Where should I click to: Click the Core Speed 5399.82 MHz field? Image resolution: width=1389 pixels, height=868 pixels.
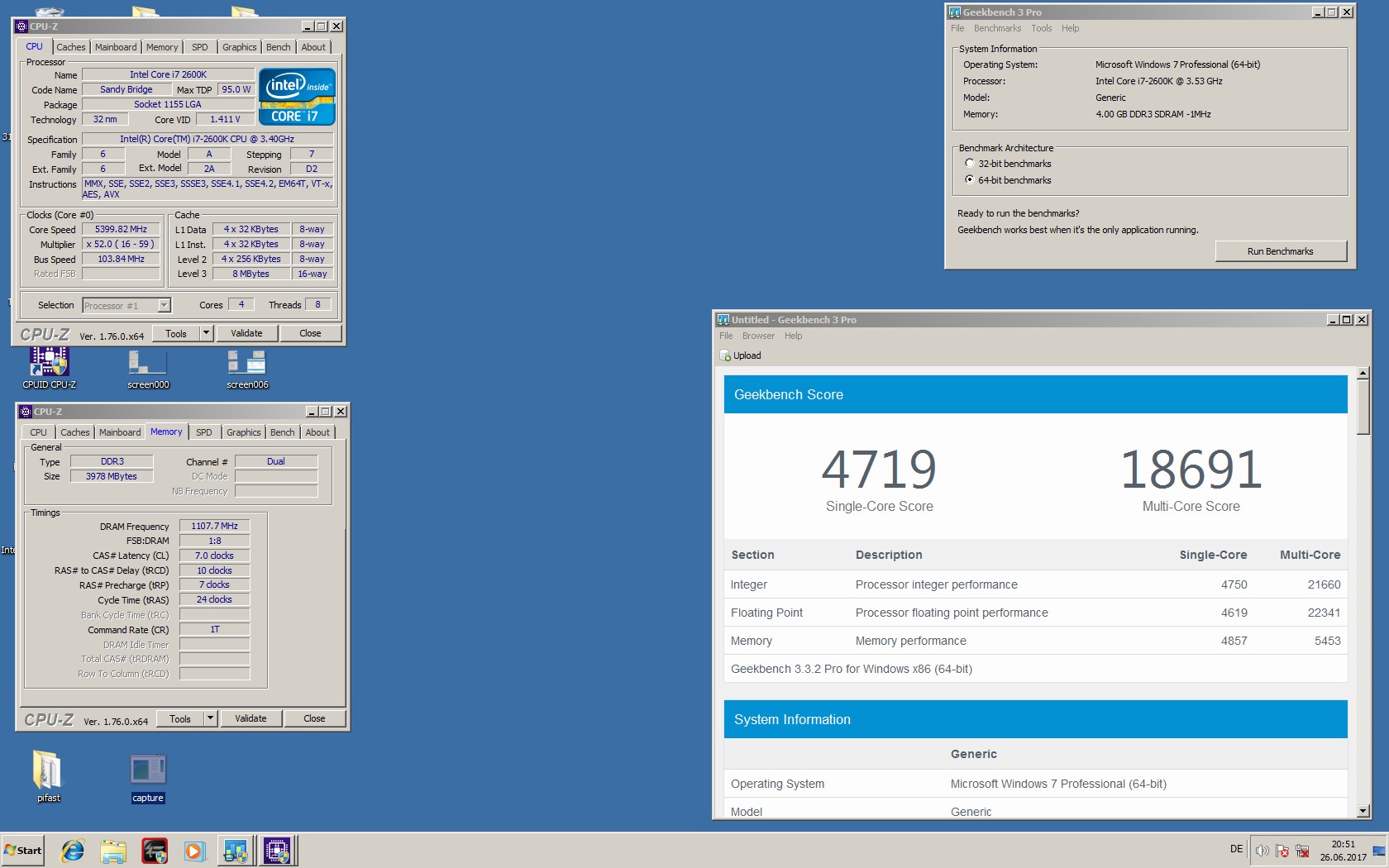121,229
